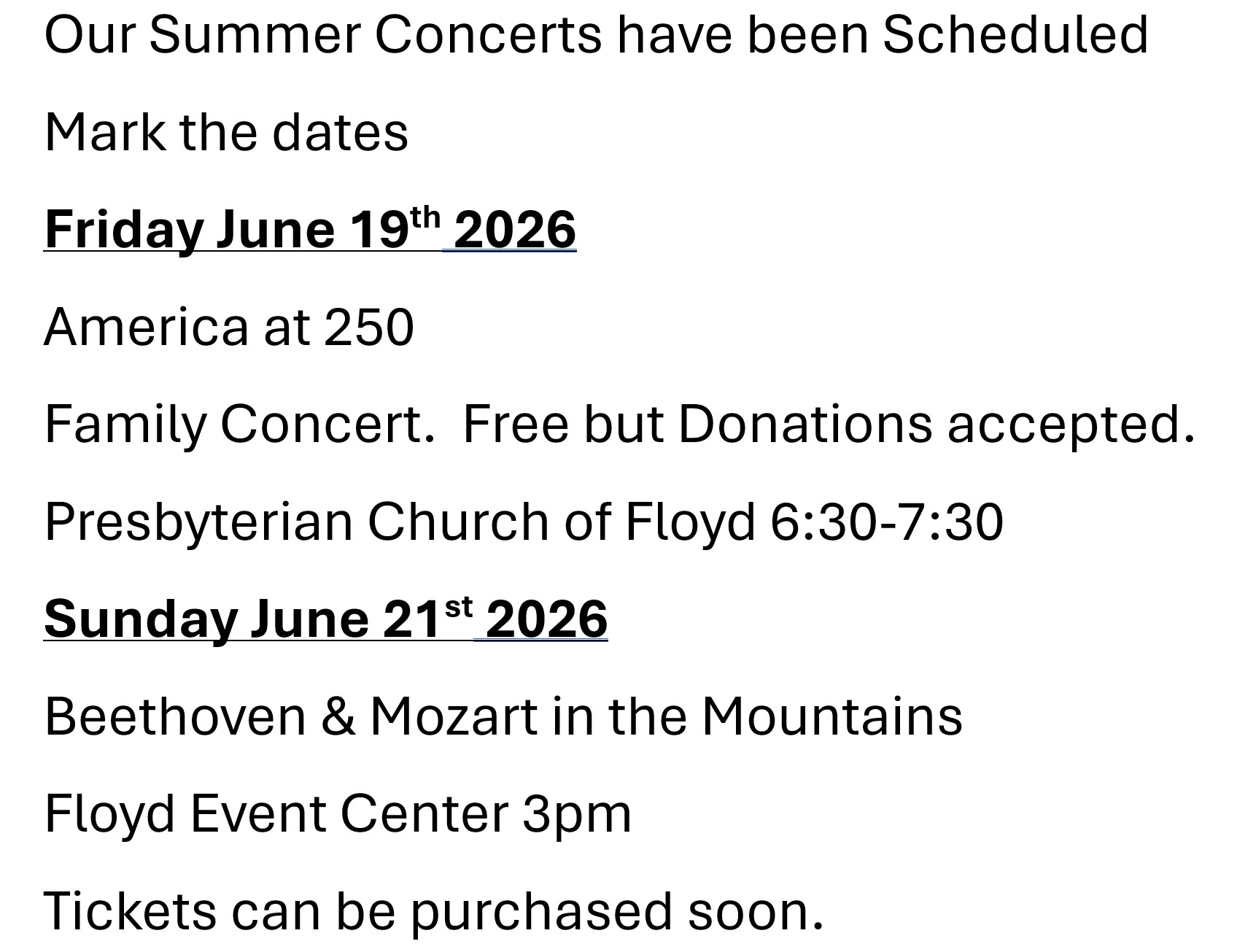Click "Free but Donations accepted." sentence

(829, 424)
